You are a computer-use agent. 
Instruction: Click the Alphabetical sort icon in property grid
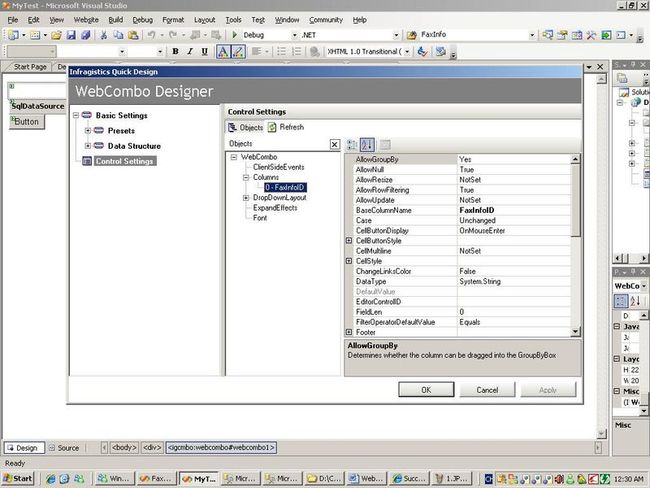(367, 144)
